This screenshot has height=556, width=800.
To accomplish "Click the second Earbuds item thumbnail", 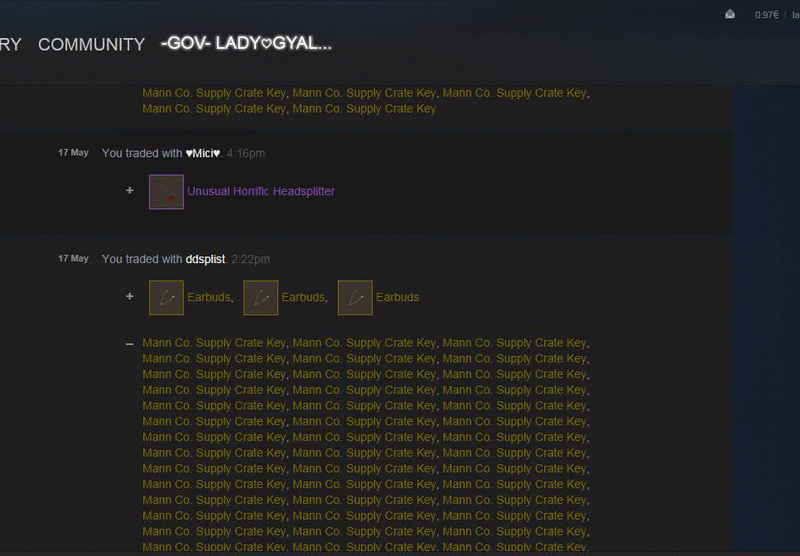I will click(261, 297).
